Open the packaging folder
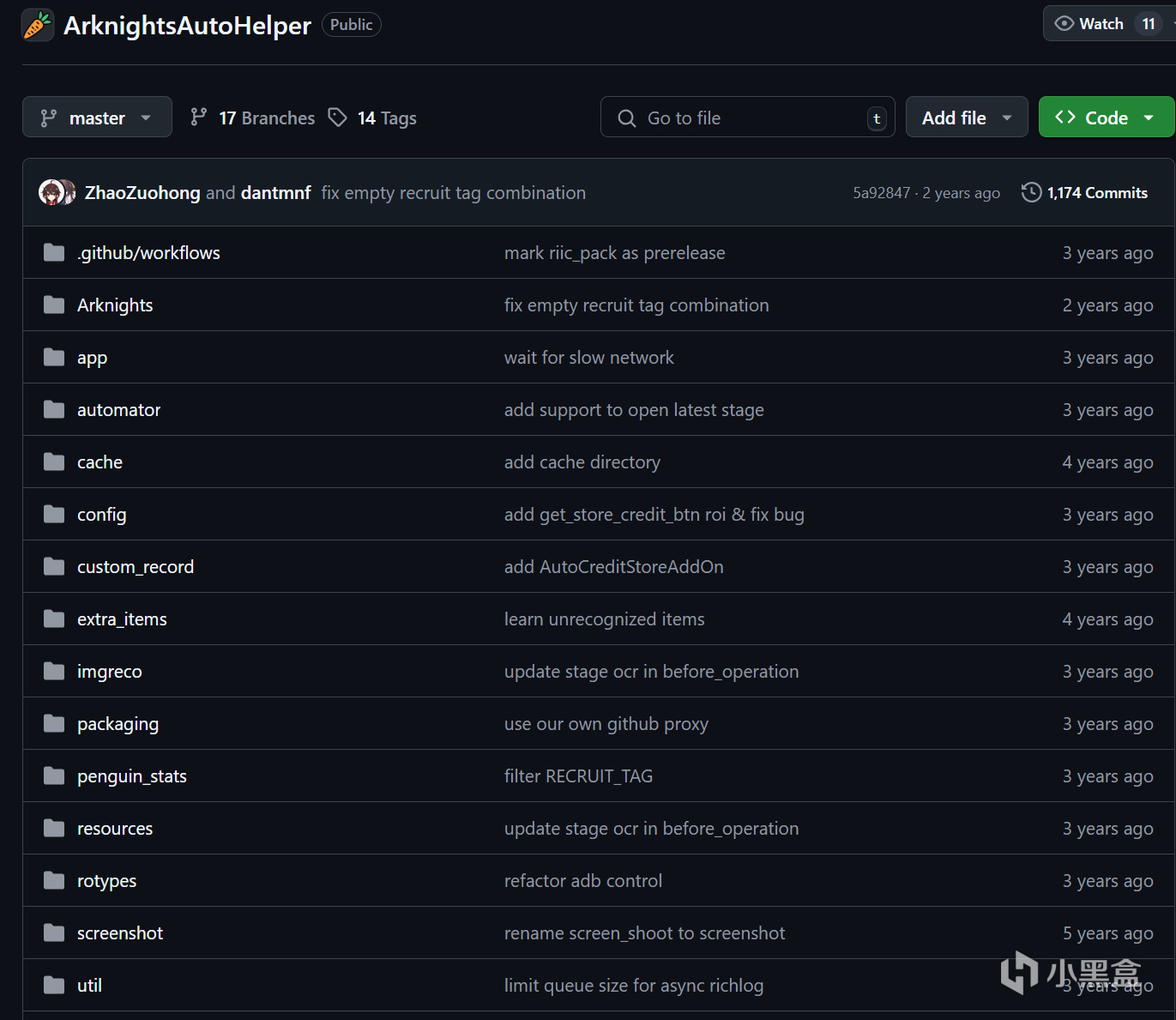The height and width of the screenshot is (1020, 1176). 118,724
